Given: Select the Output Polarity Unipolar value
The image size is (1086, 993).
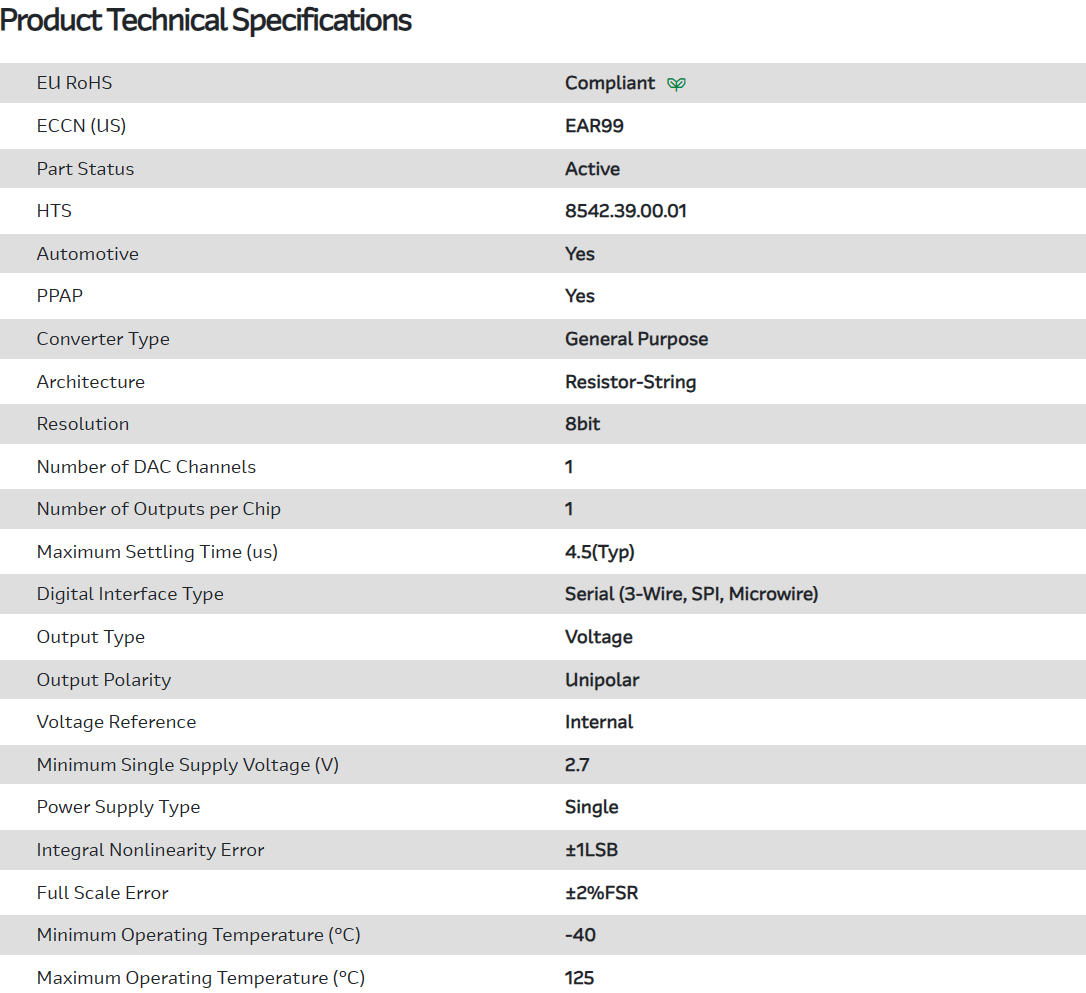Looking at the screenshot, I should [x=601, y=680].
